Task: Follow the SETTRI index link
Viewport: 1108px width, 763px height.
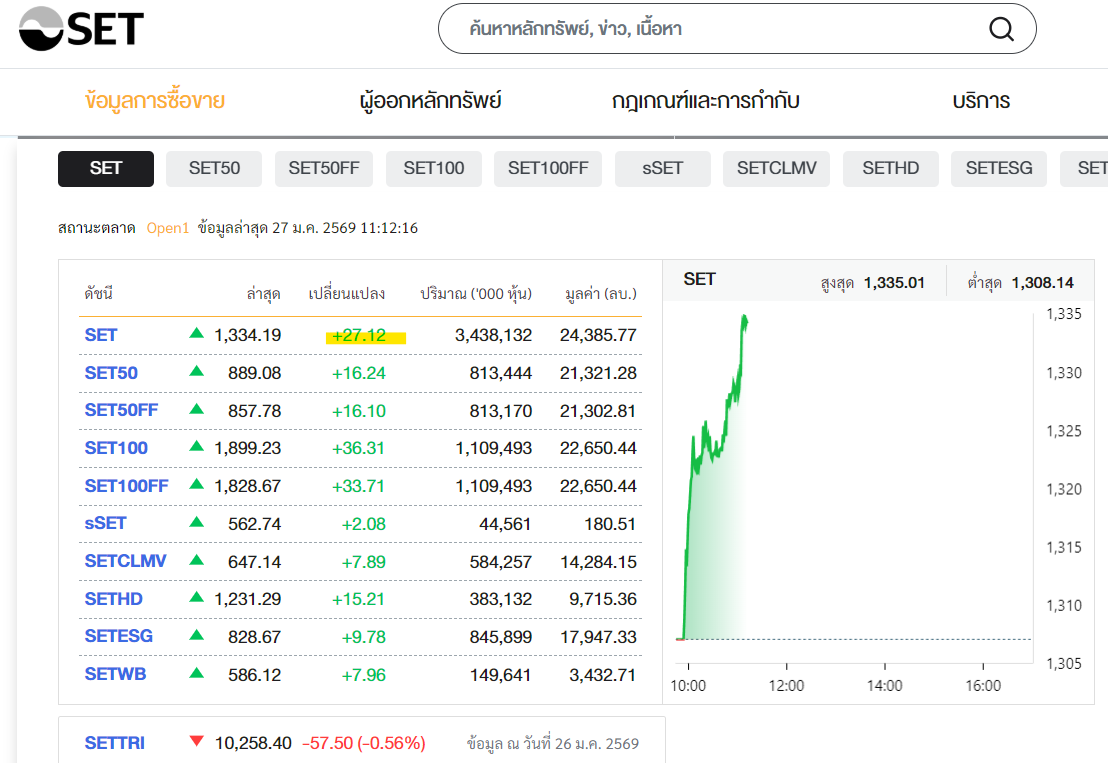Action: point(114,743)
